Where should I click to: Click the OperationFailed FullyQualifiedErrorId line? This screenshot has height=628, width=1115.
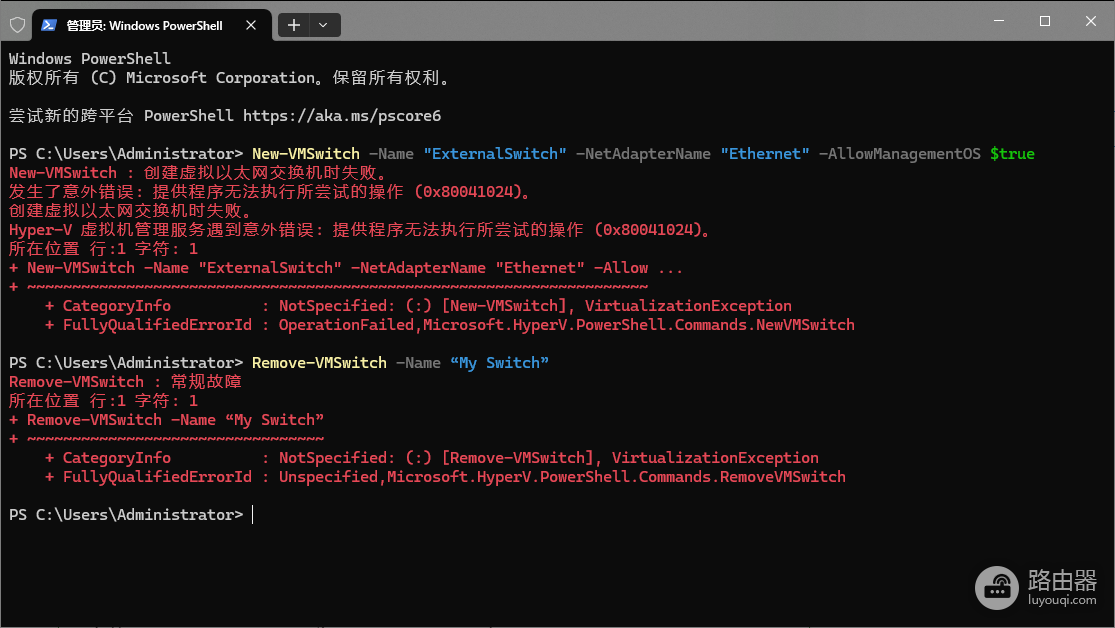click(x=449, y=325)
